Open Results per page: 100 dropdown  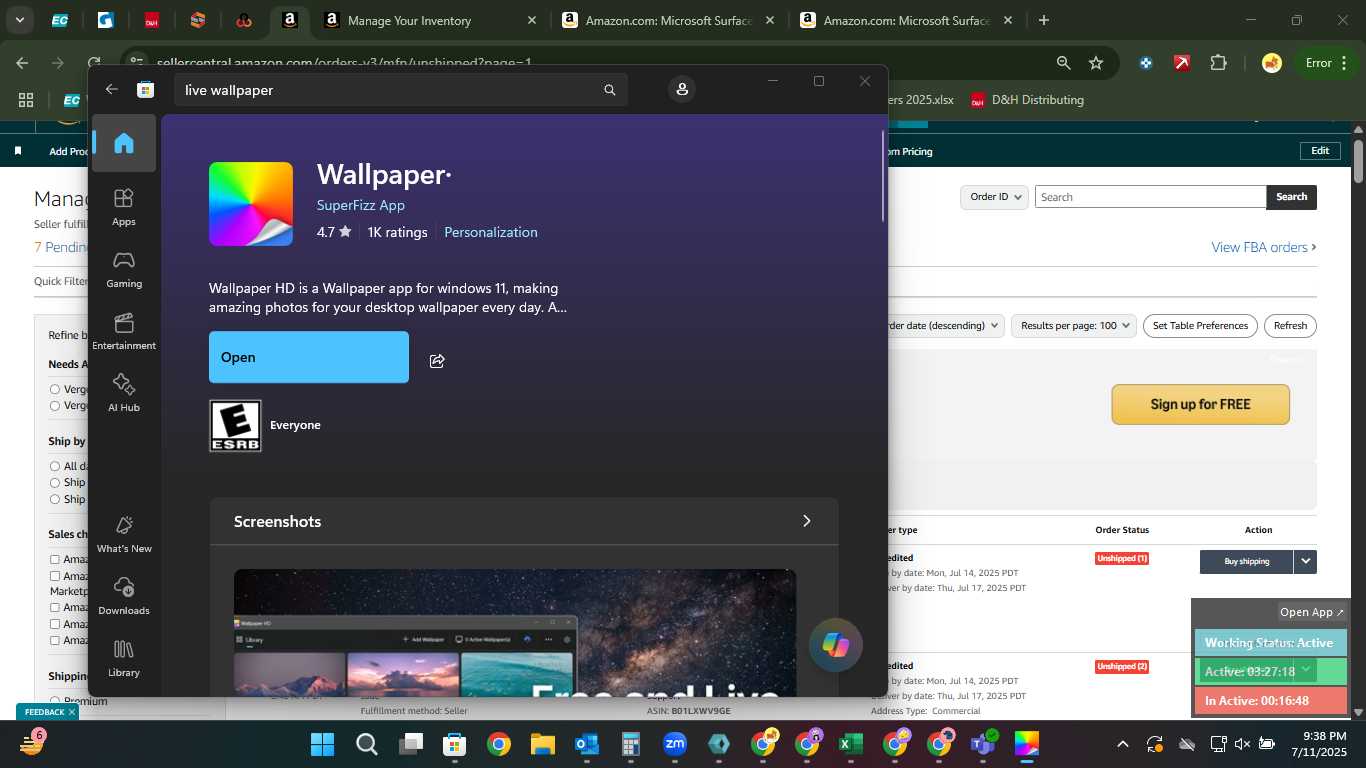pyautogui.click(x=1075, y=325)
